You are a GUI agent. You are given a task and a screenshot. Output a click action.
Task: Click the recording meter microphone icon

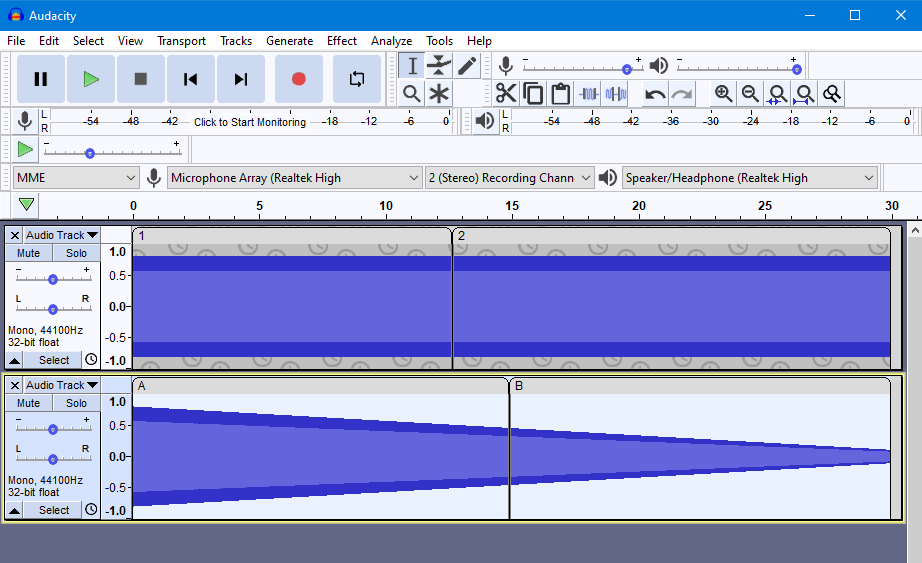(25, 121)
